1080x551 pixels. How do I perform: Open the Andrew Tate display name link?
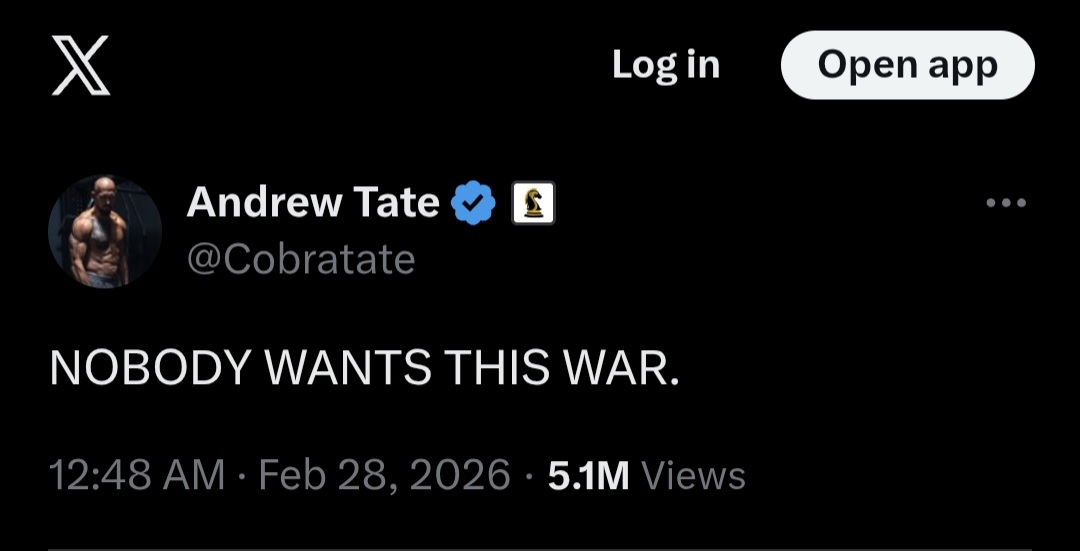pos(313,202)
